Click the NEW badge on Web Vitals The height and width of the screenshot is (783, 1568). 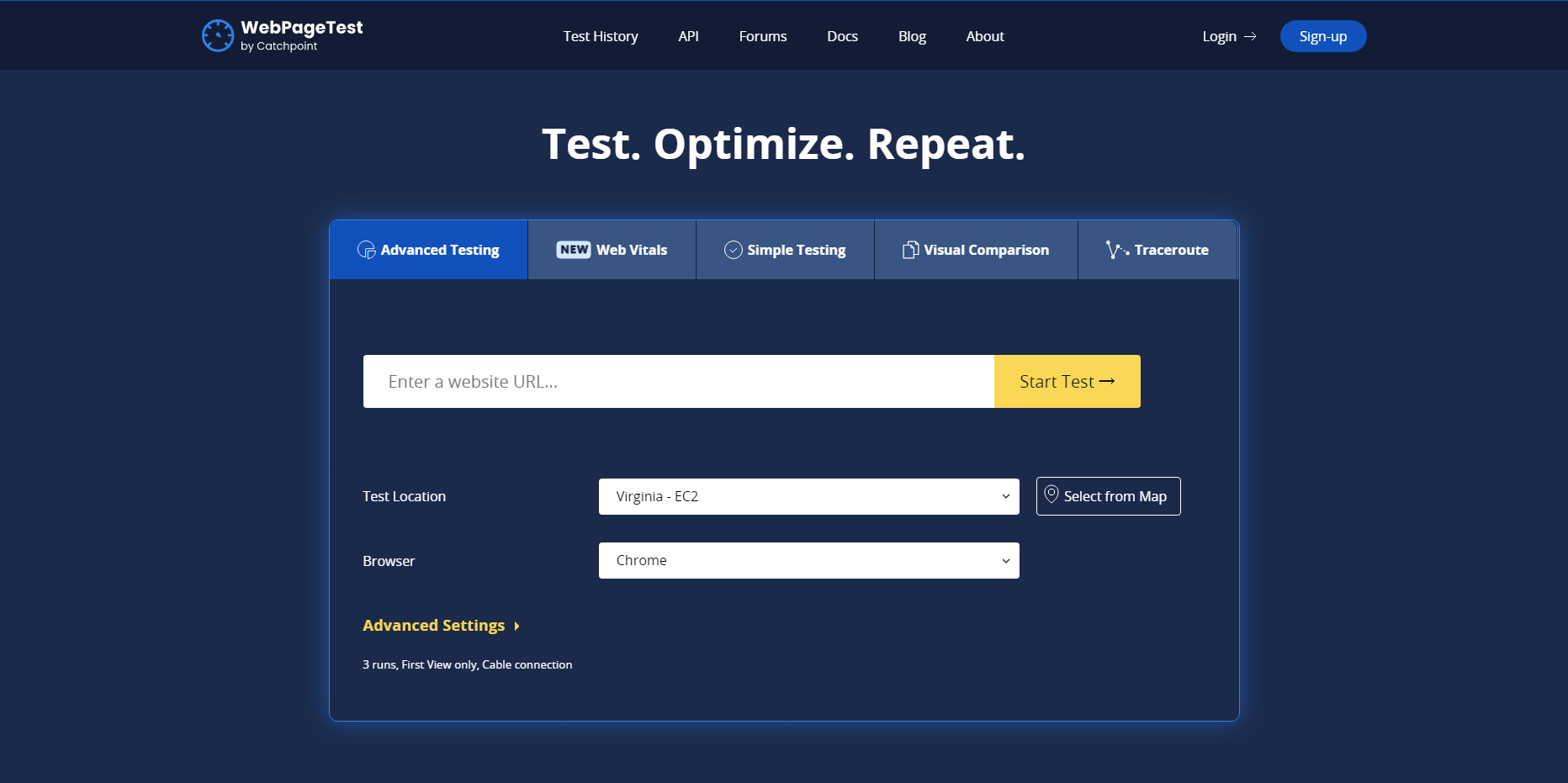(x=574, y=250)
